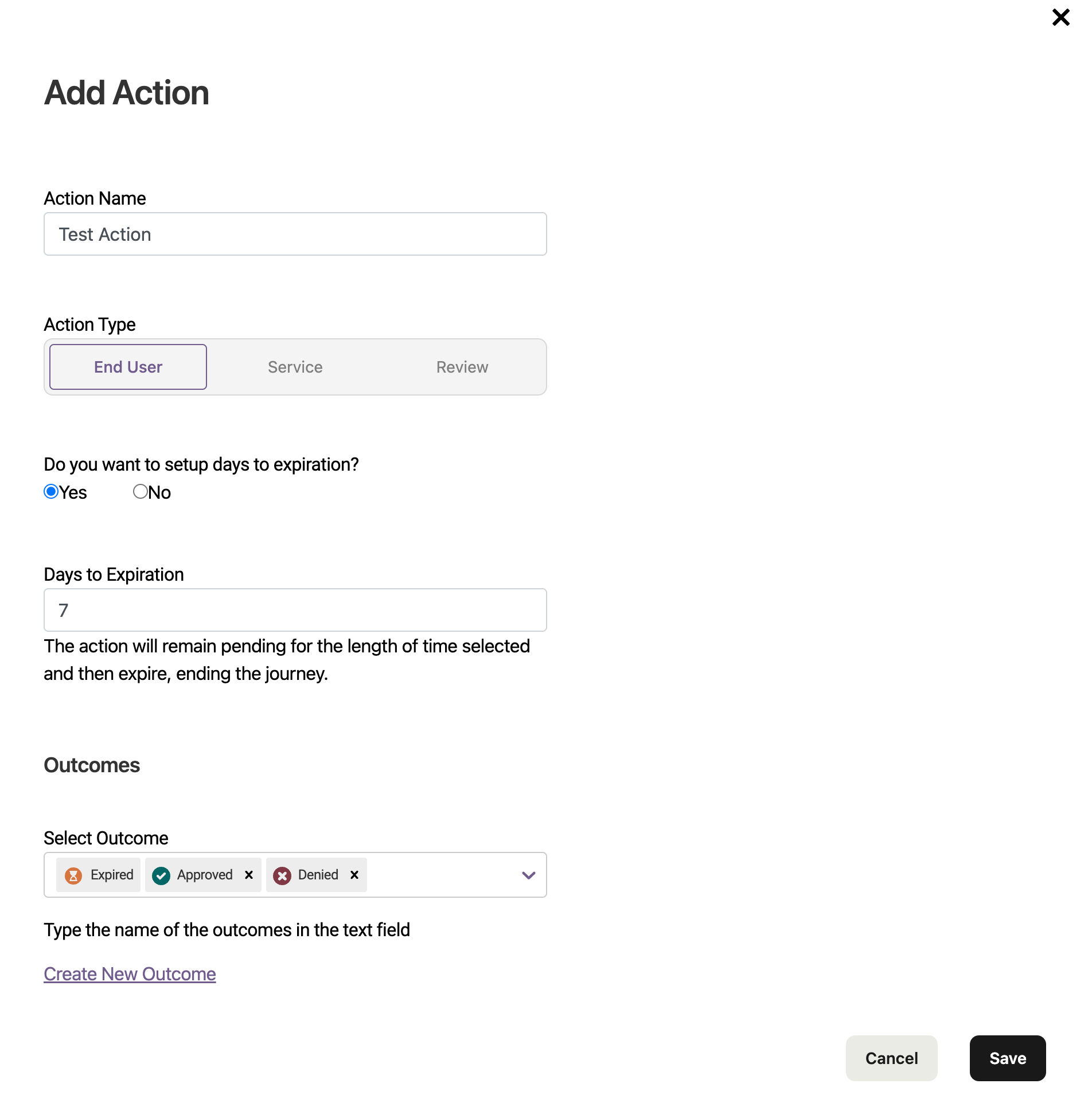Collapse the outcome picker chevron

tap(528, 875)
